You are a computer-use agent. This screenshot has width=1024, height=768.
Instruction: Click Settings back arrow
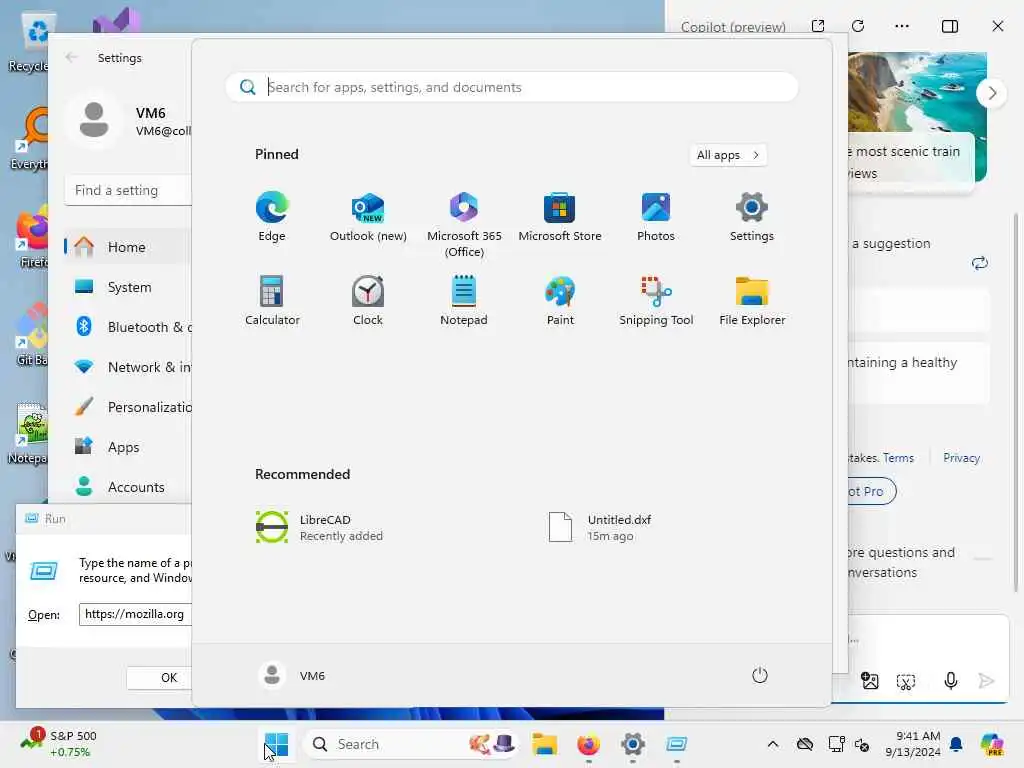pyautogui.click(x=71, y=57)
